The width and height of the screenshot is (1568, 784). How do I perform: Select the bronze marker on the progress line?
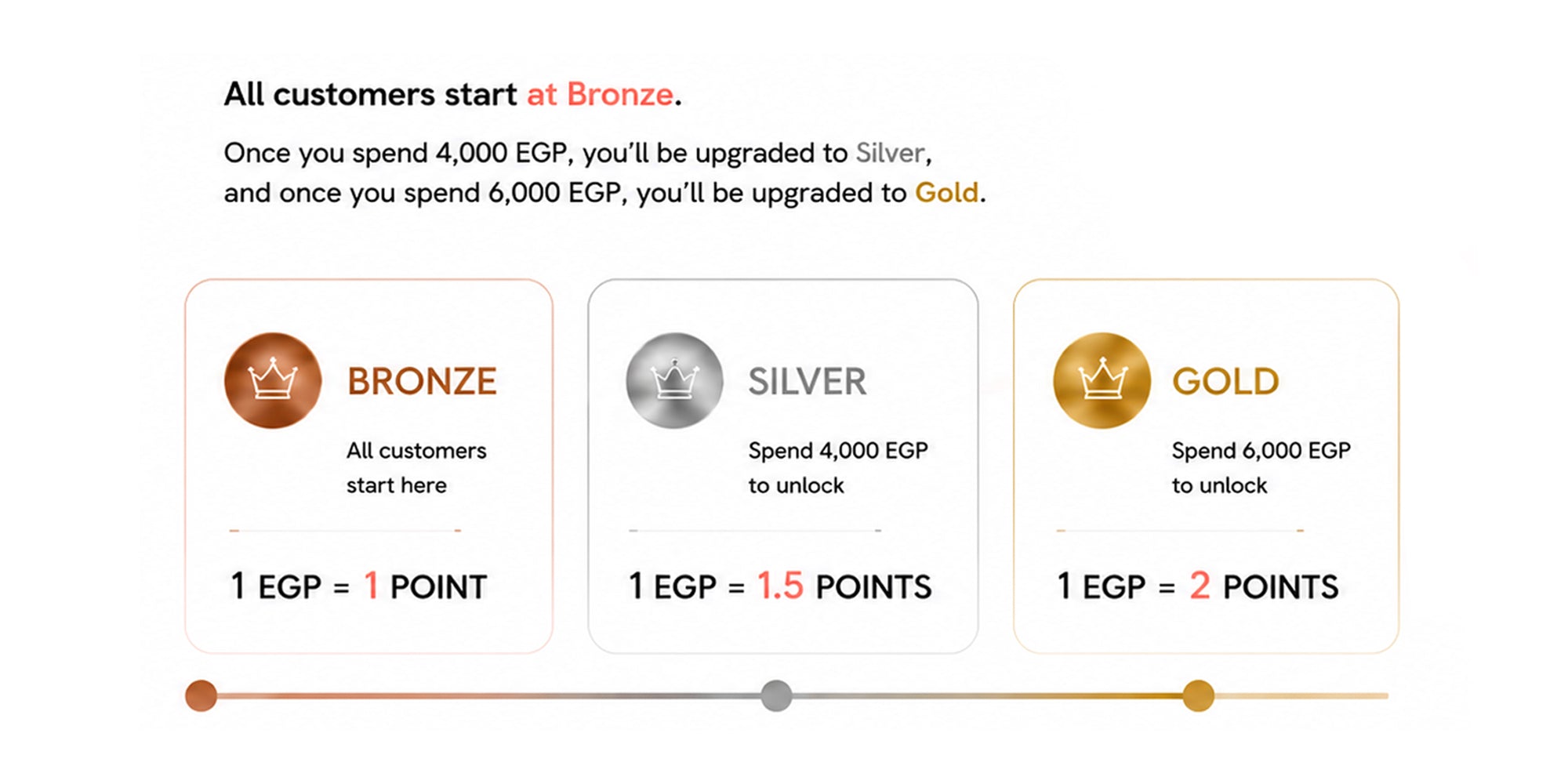point(201,695)
